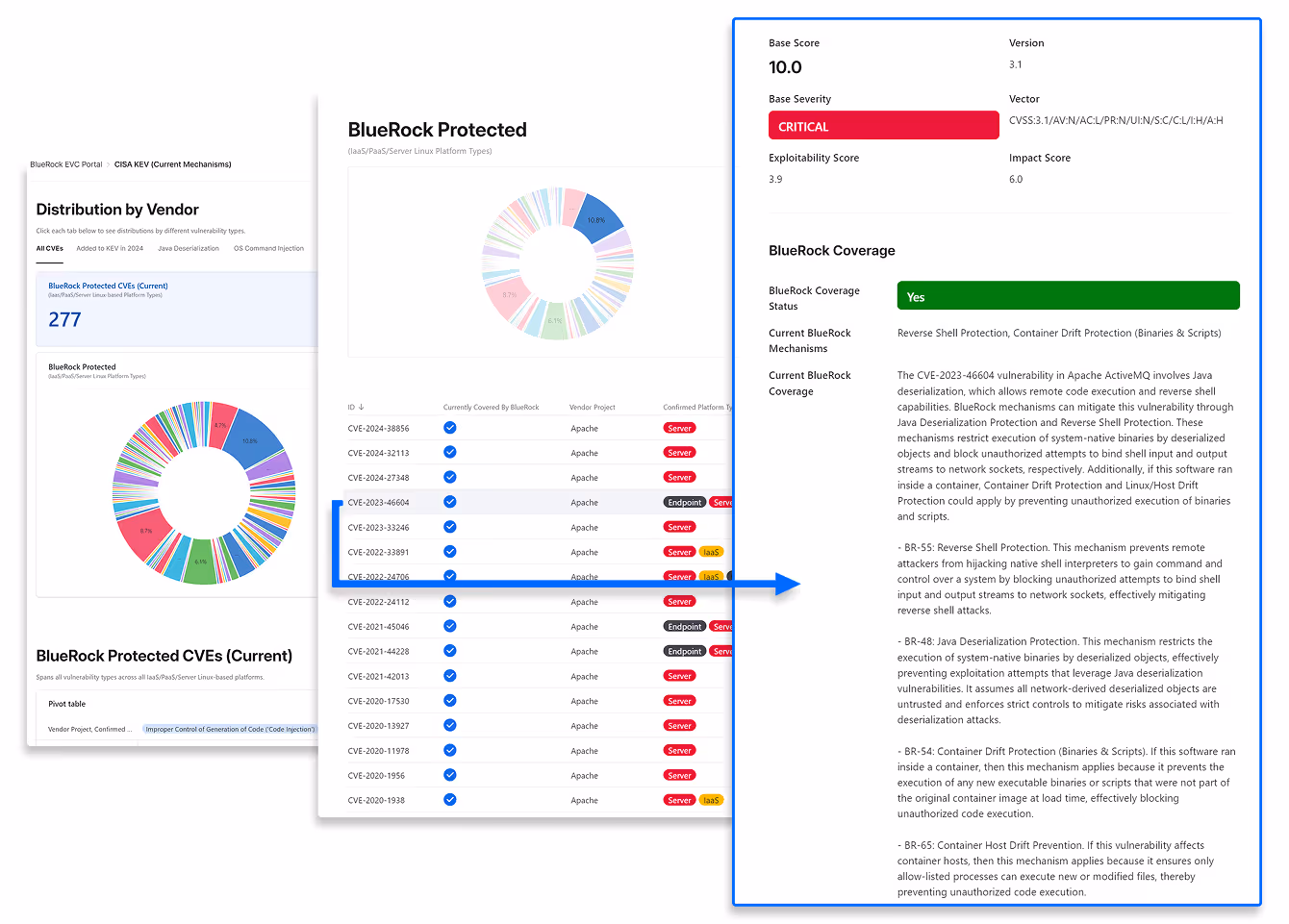The width and height of the screenshot is (1289, 924).
Task: Click Endpoint badge in CVE-2021-44228 row
Action: click(x=685, y=651)
